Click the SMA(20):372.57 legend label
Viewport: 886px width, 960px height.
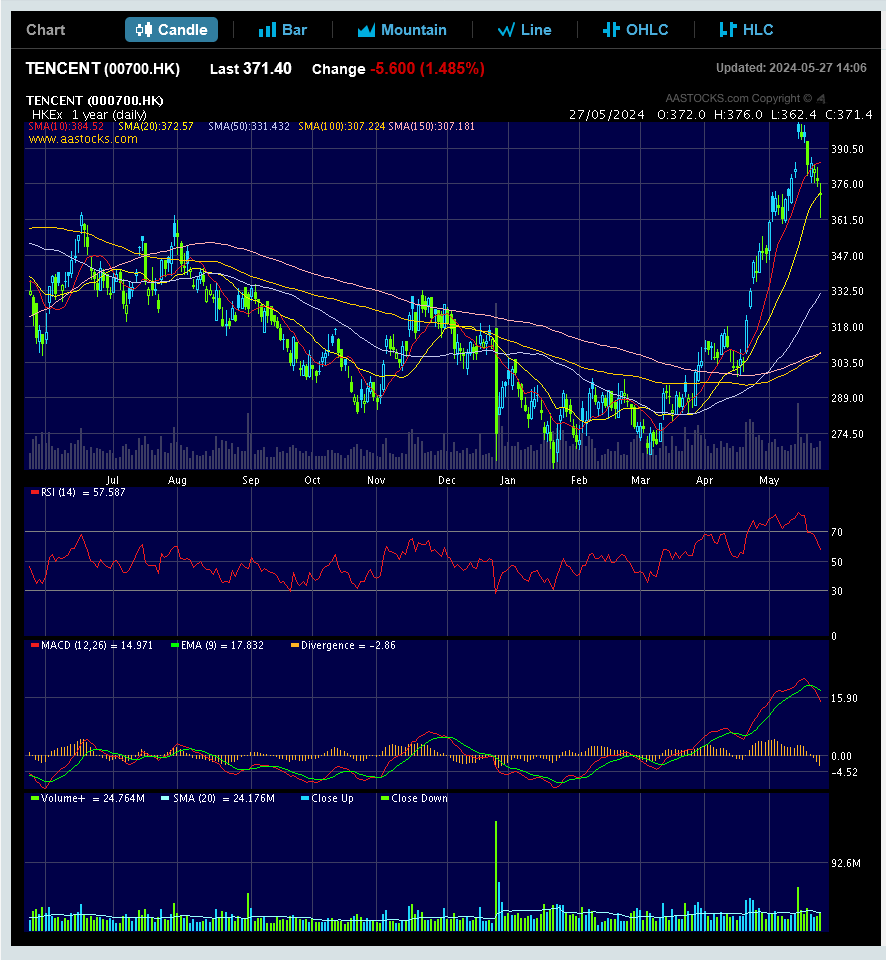tap(156, 126)
